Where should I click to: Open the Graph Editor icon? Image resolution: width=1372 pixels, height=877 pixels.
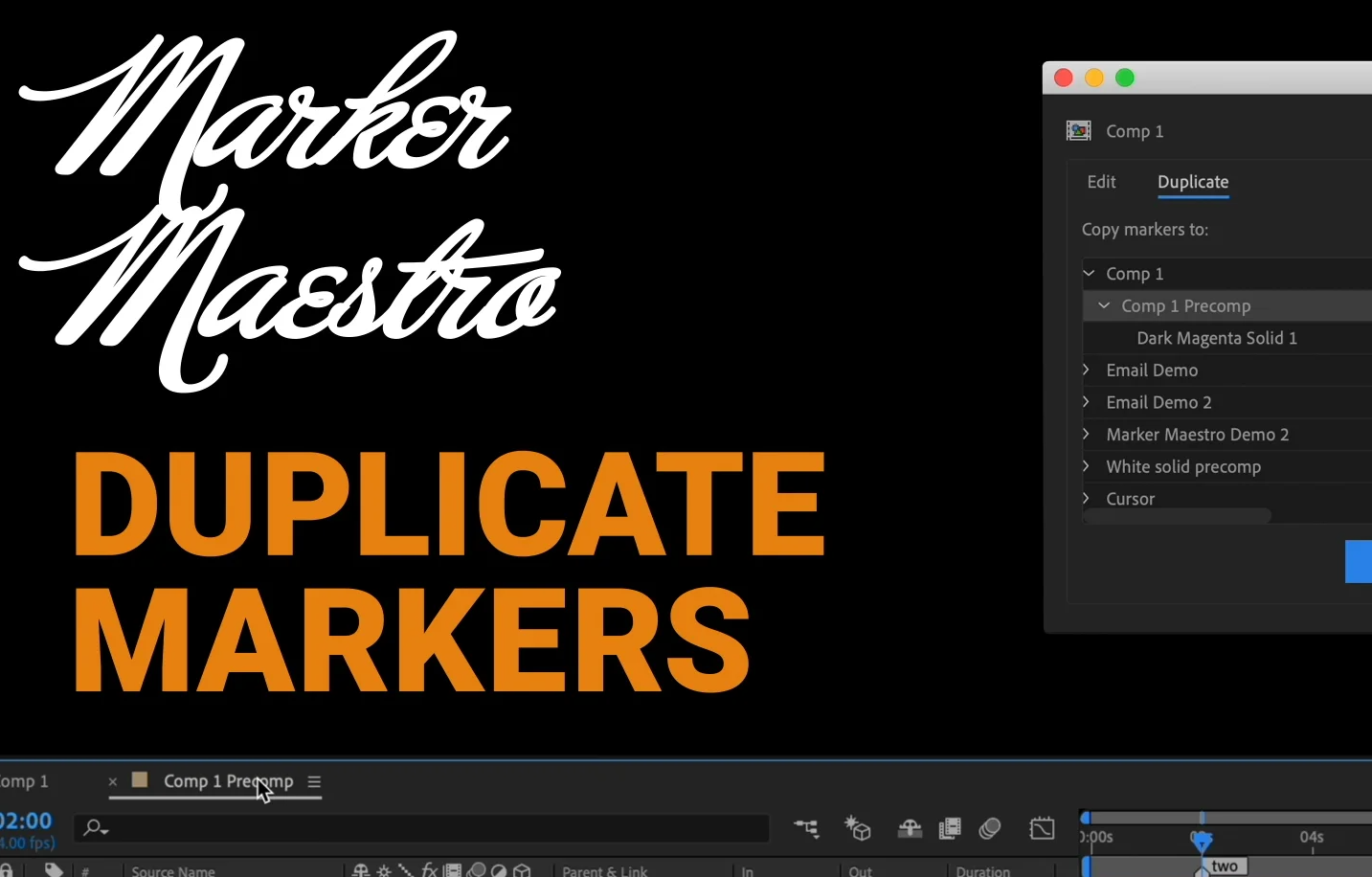tap(1042, 828)
